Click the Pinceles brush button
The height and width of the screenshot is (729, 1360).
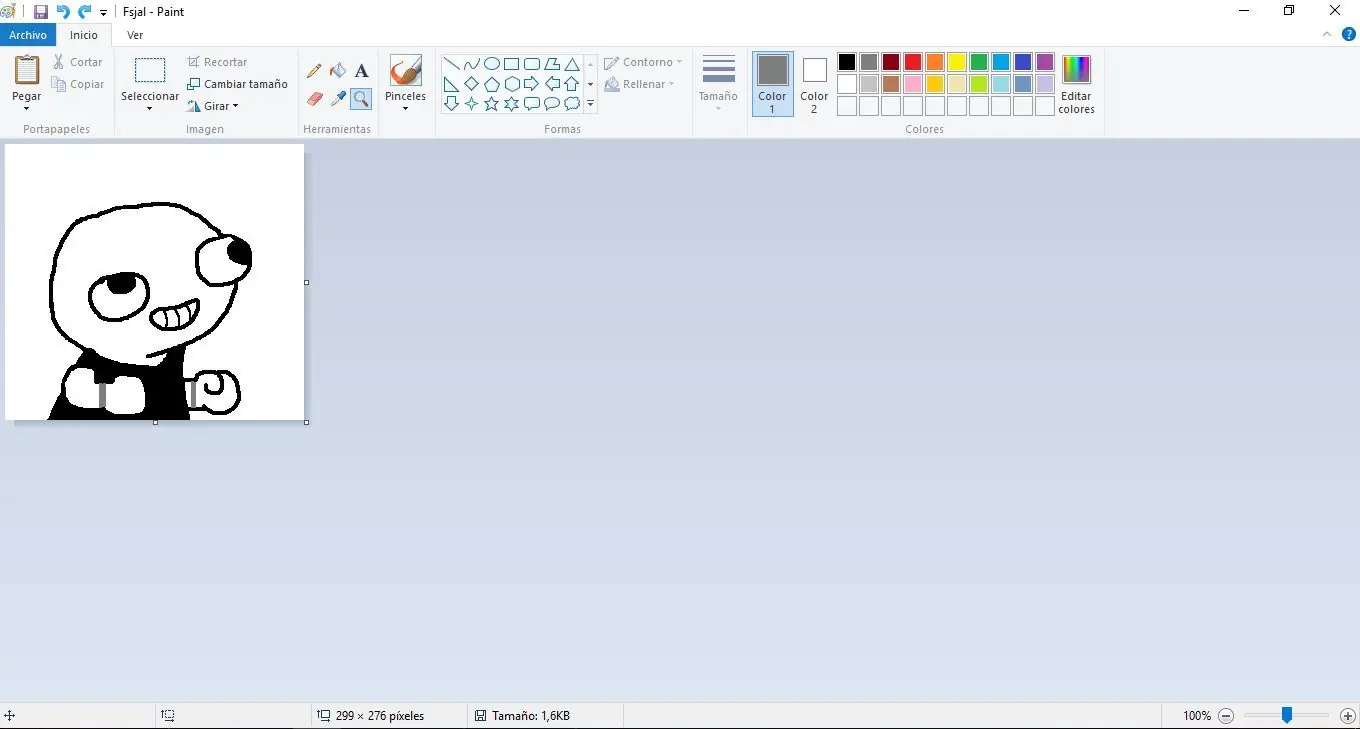(405, 71)
